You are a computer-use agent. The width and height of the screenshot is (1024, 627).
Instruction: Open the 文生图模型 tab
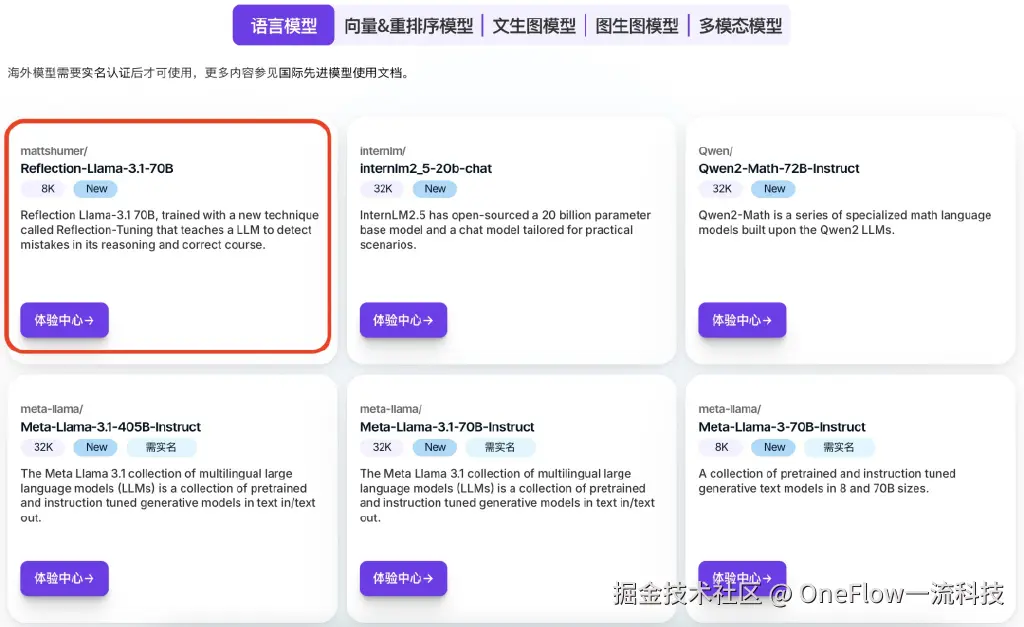click(x=534, y=26)
